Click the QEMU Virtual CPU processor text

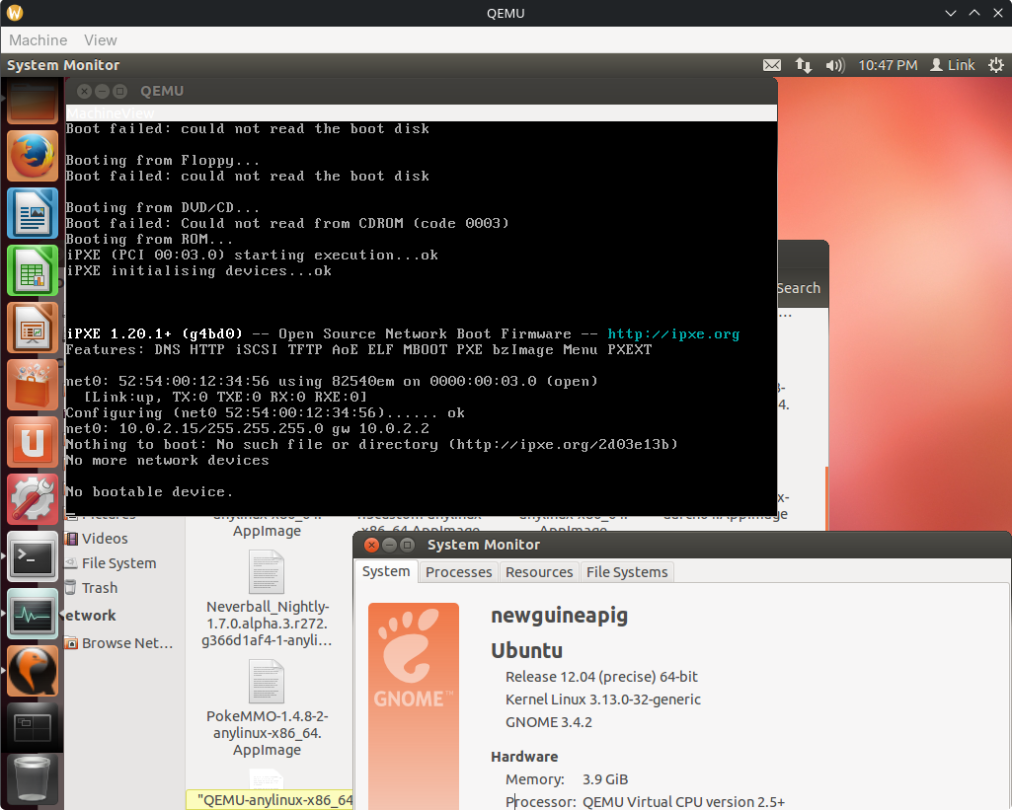tap(683, 802)
